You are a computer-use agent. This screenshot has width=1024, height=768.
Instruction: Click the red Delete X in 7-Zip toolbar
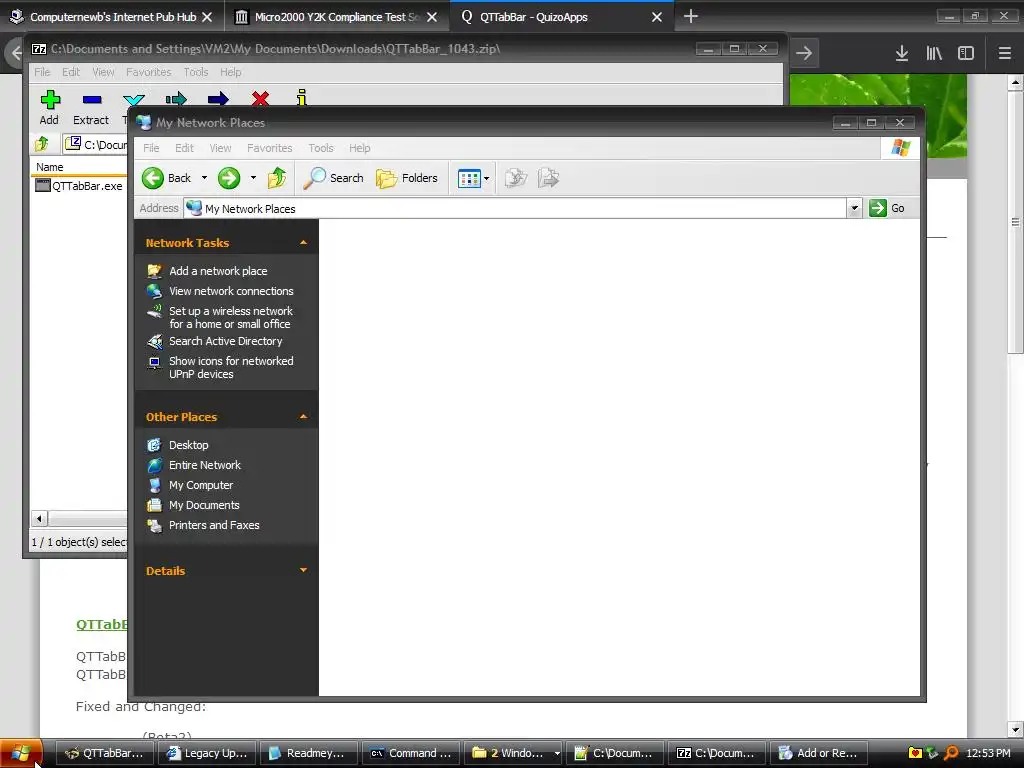pyautogui.click(x=260, y=99)
